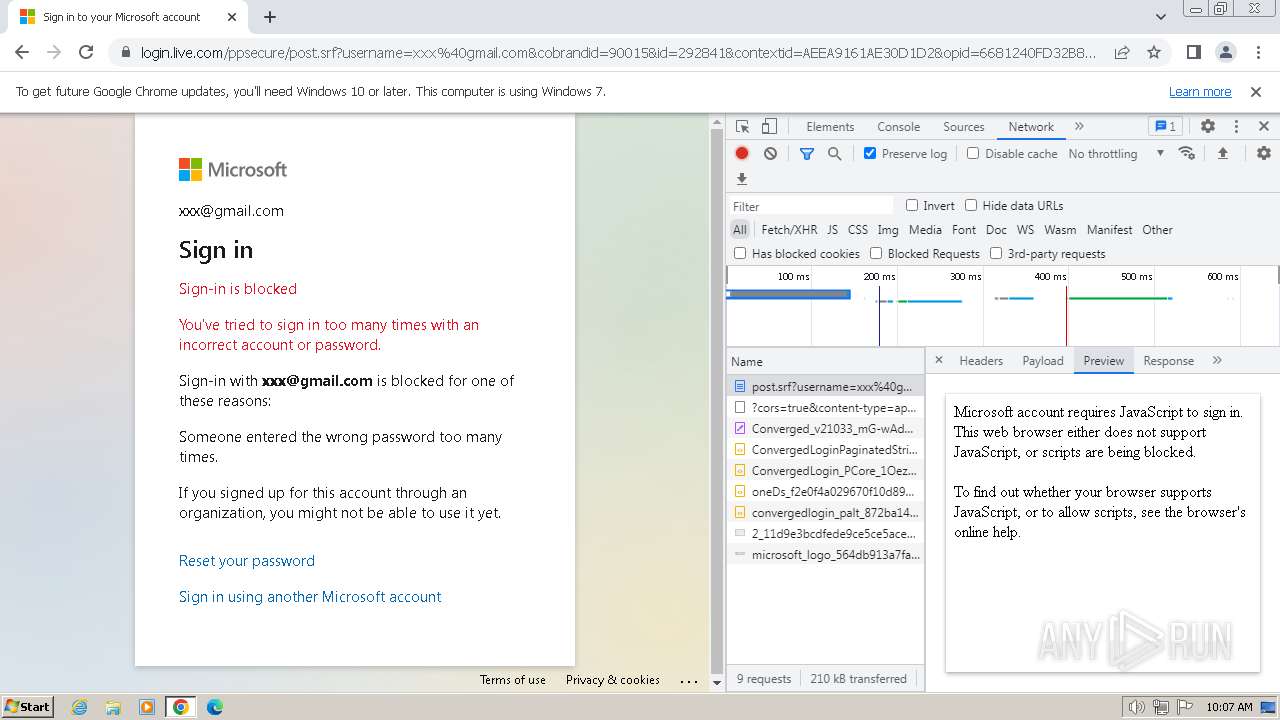The width and height of the screenshot is (1280, 720).
Task: Close the request details pane
Action: [939, 360]
